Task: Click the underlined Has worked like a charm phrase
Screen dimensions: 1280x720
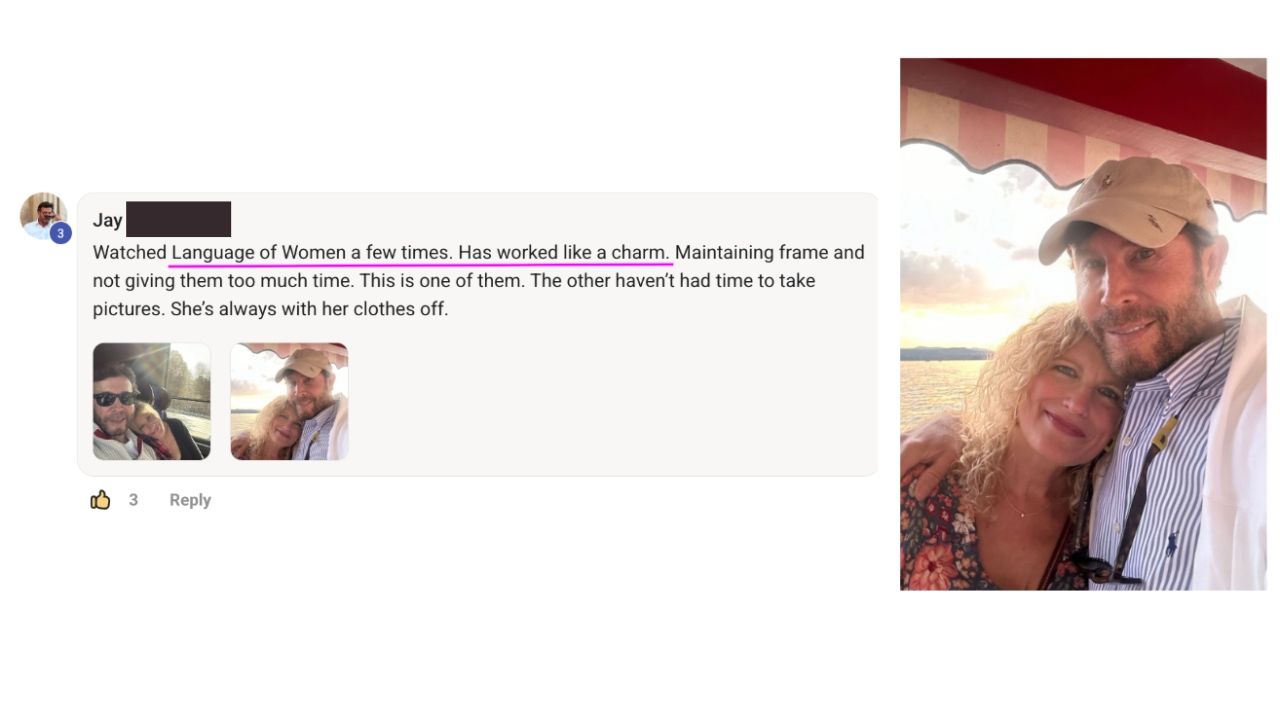Action: point(565,253)
